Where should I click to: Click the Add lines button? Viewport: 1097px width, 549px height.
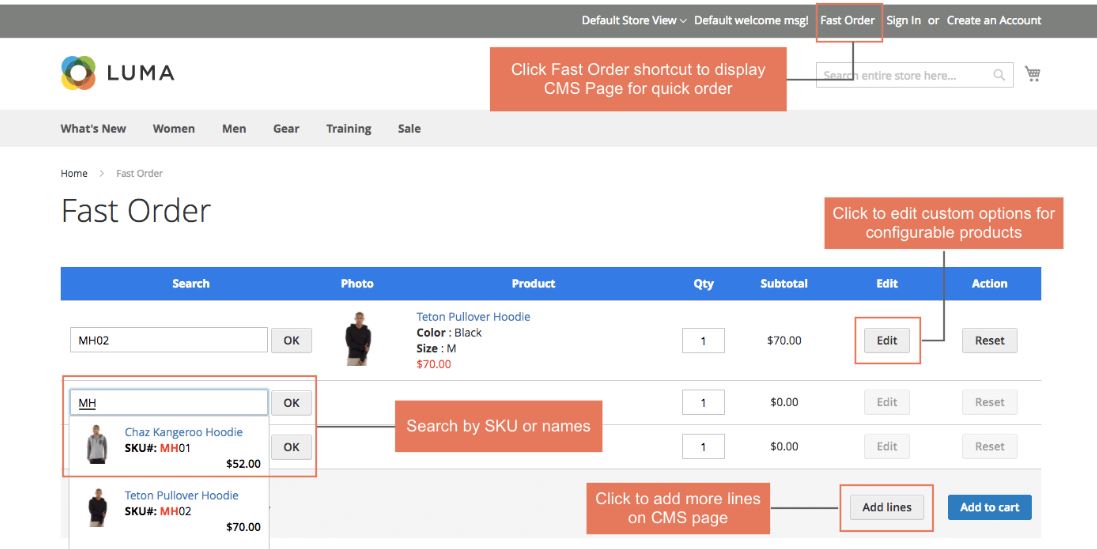coord(887,507)
